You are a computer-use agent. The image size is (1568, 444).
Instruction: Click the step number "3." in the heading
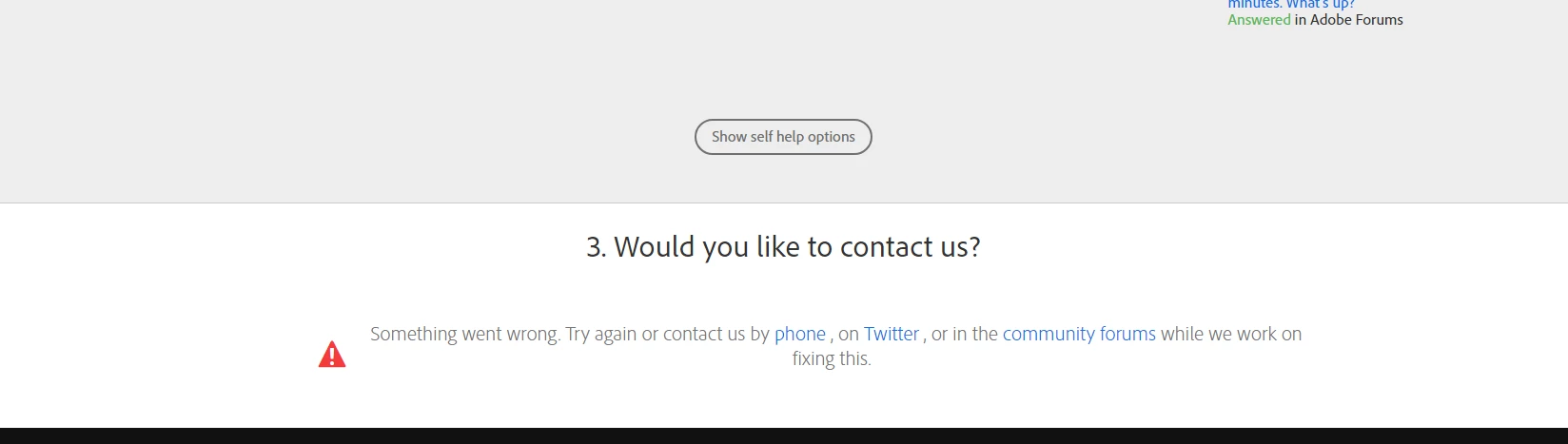pyautogui.click(x=597, y=247)
